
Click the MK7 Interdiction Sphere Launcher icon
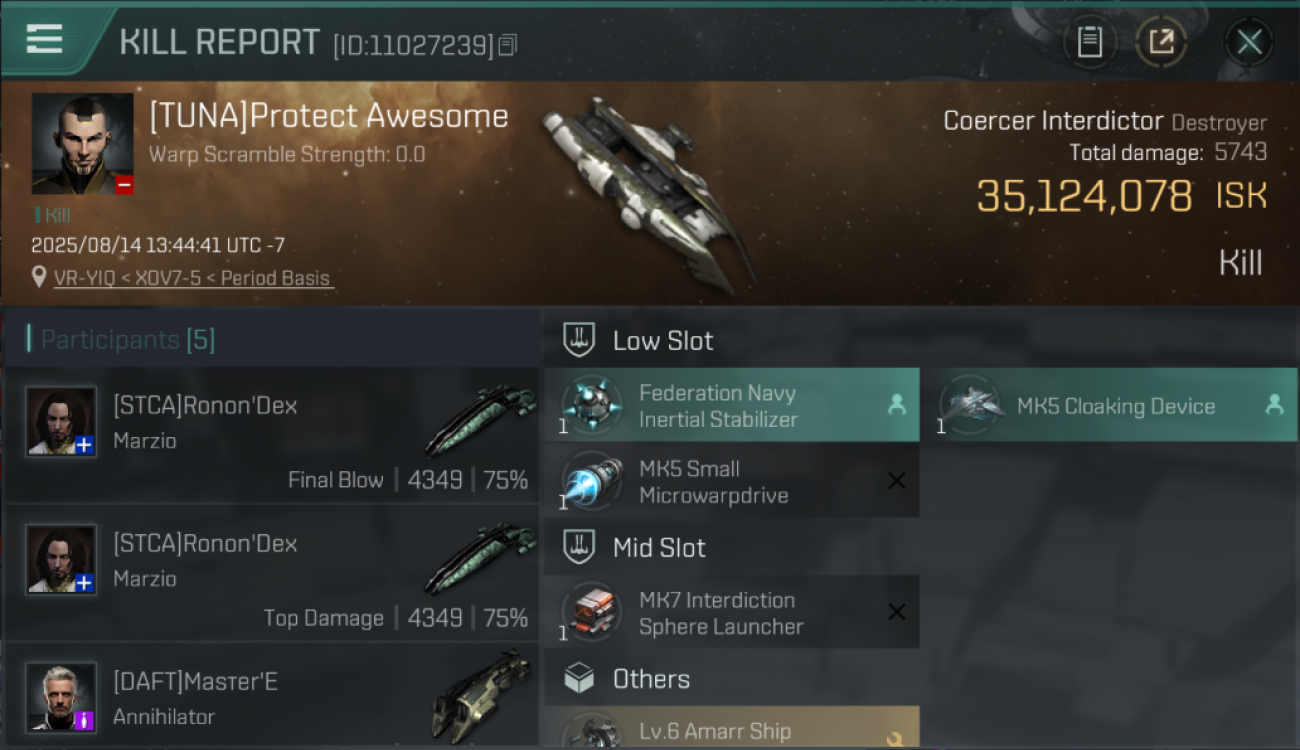point(592,612)
